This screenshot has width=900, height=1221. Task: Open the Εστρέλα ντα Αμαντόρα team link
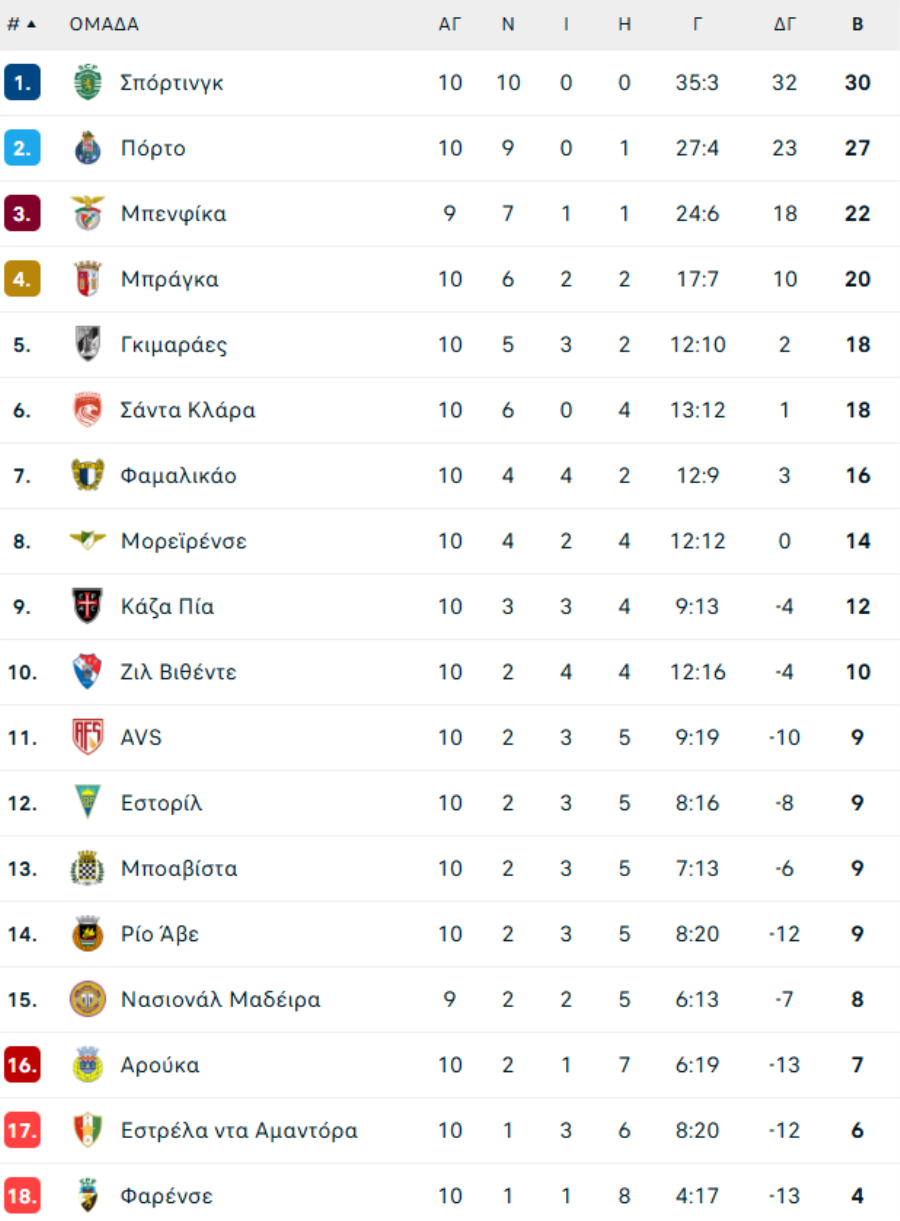(239, 1131)
